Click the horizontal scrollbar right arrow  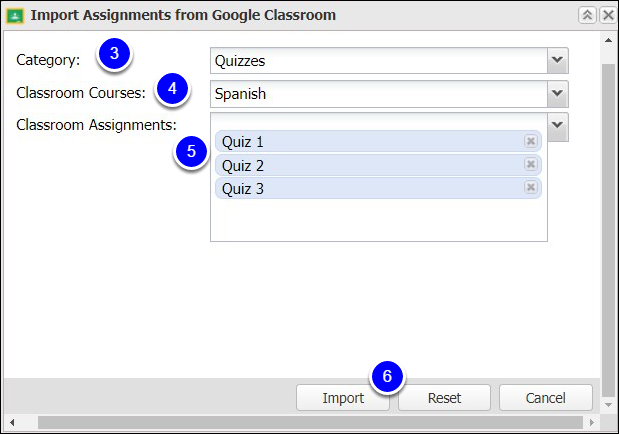coord(591,422)
